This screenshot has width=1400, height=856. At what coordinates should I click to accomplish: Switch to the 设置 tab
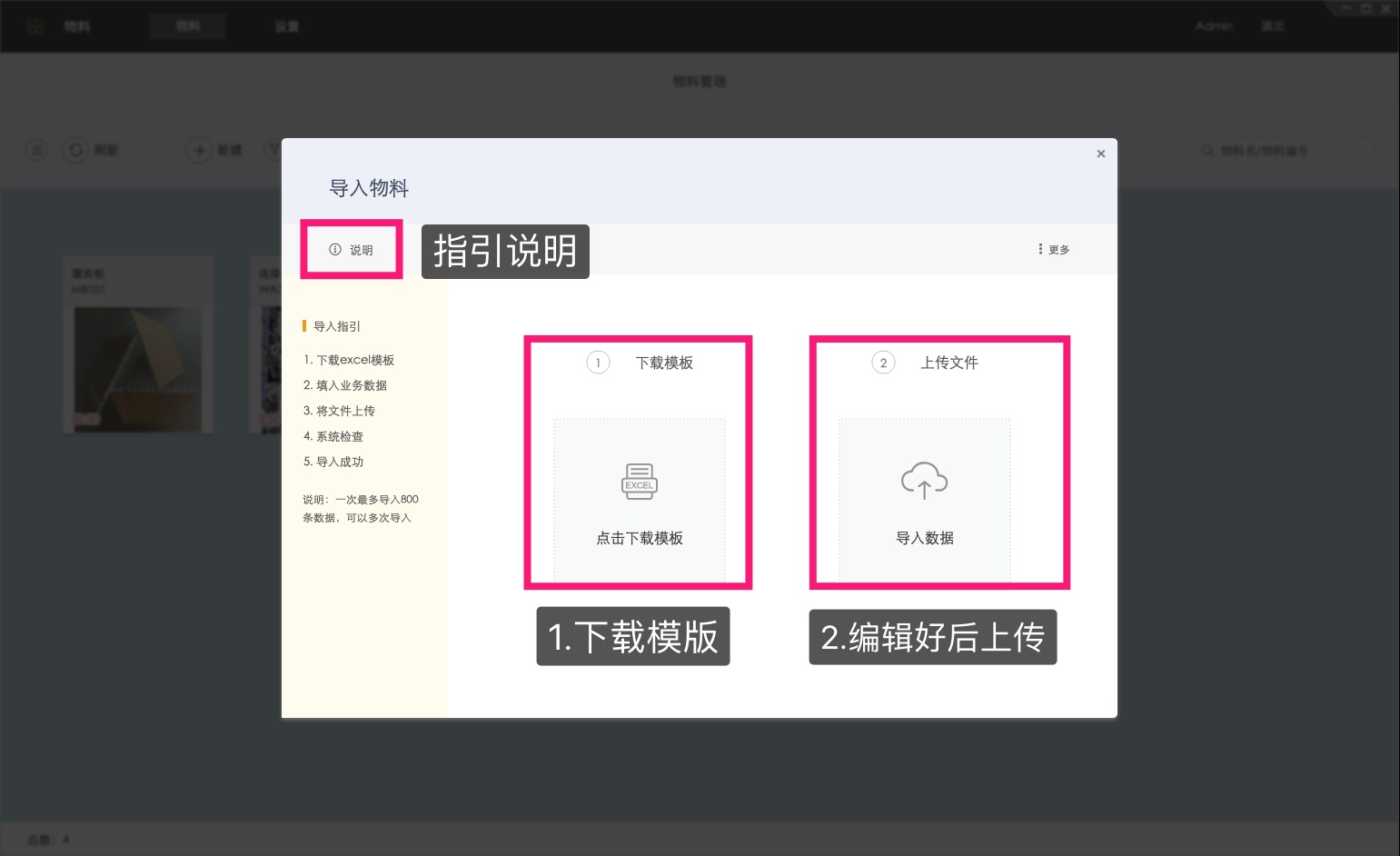[287, 25]
